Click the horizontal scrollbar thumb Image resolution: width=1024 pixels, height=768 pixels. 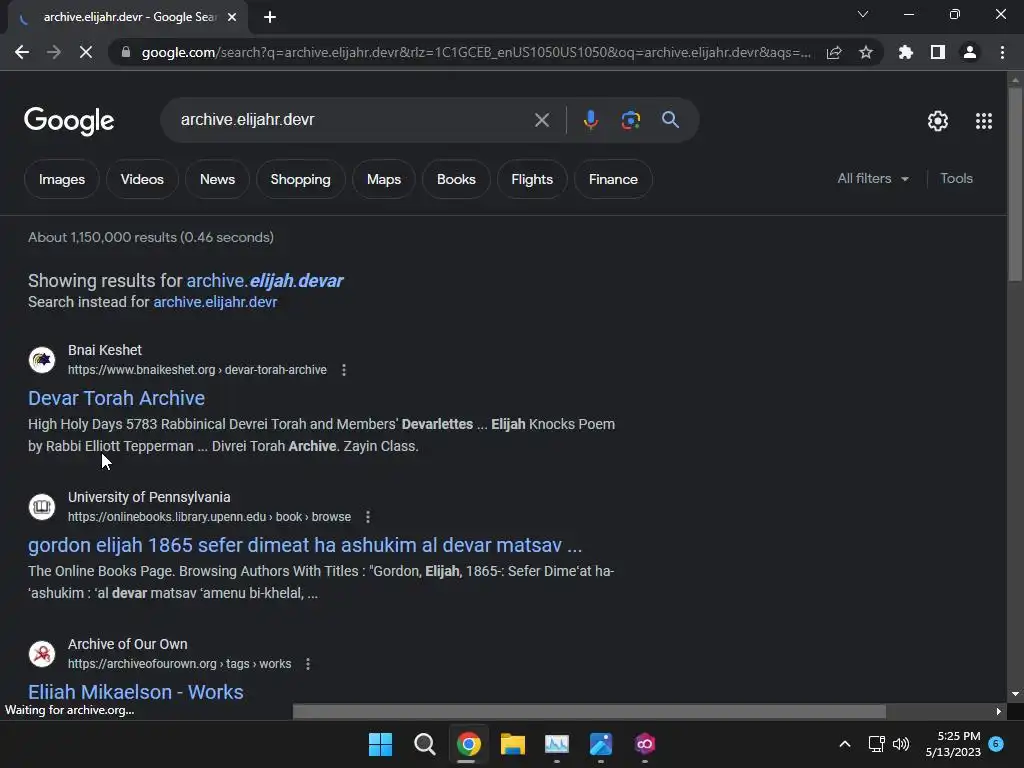click(589, 711)
